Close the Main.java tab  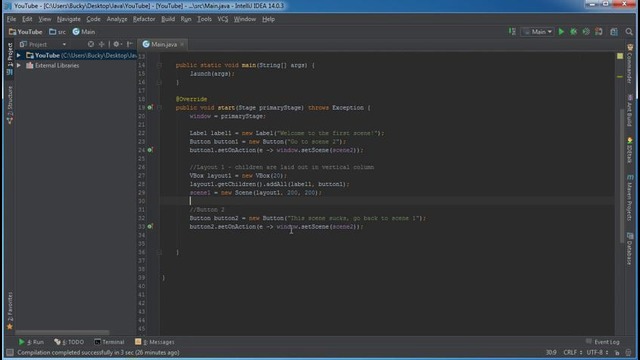click(182, 44)
